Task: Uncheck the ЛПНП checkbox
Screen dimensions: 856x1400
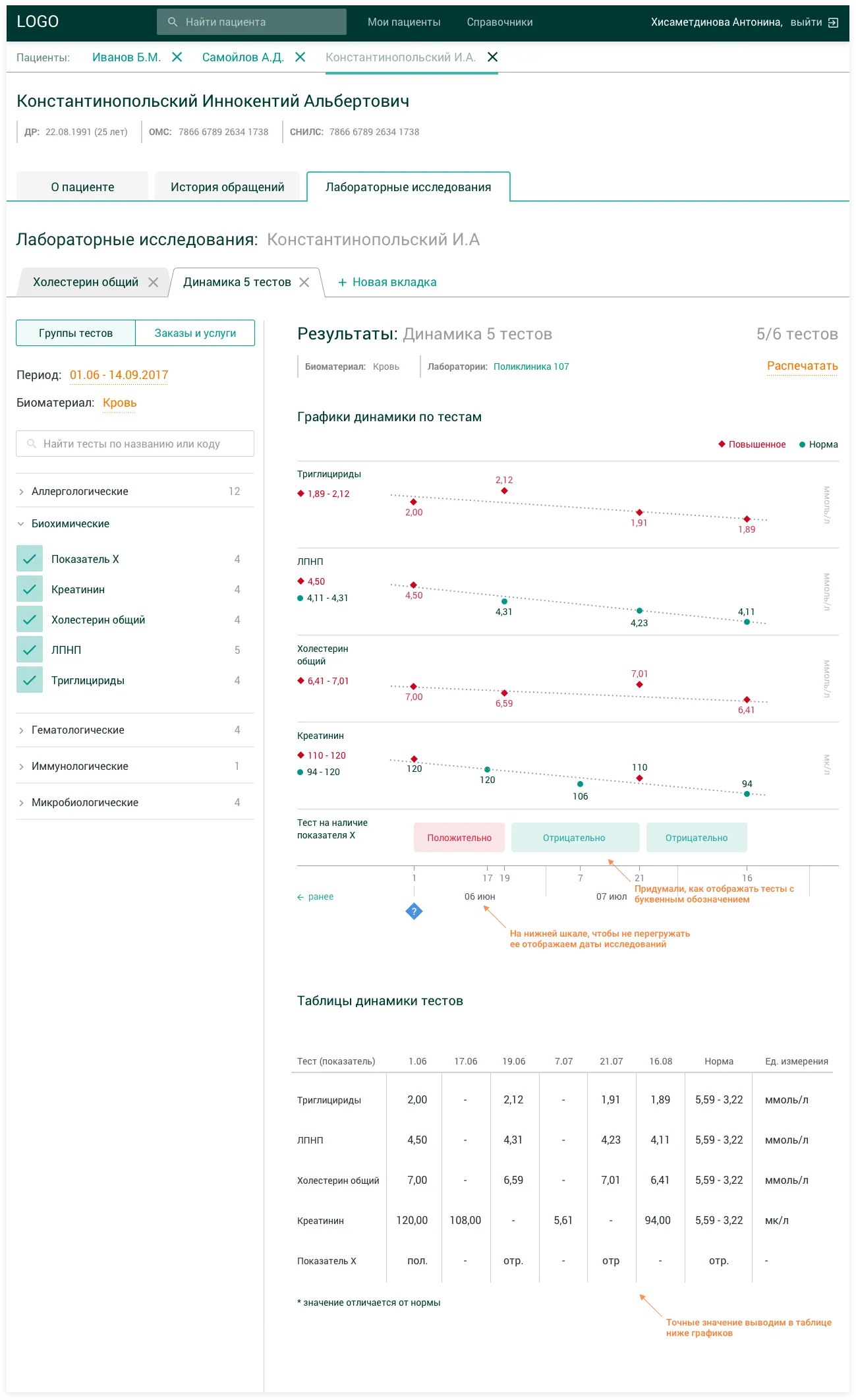Action: (30, 649)
